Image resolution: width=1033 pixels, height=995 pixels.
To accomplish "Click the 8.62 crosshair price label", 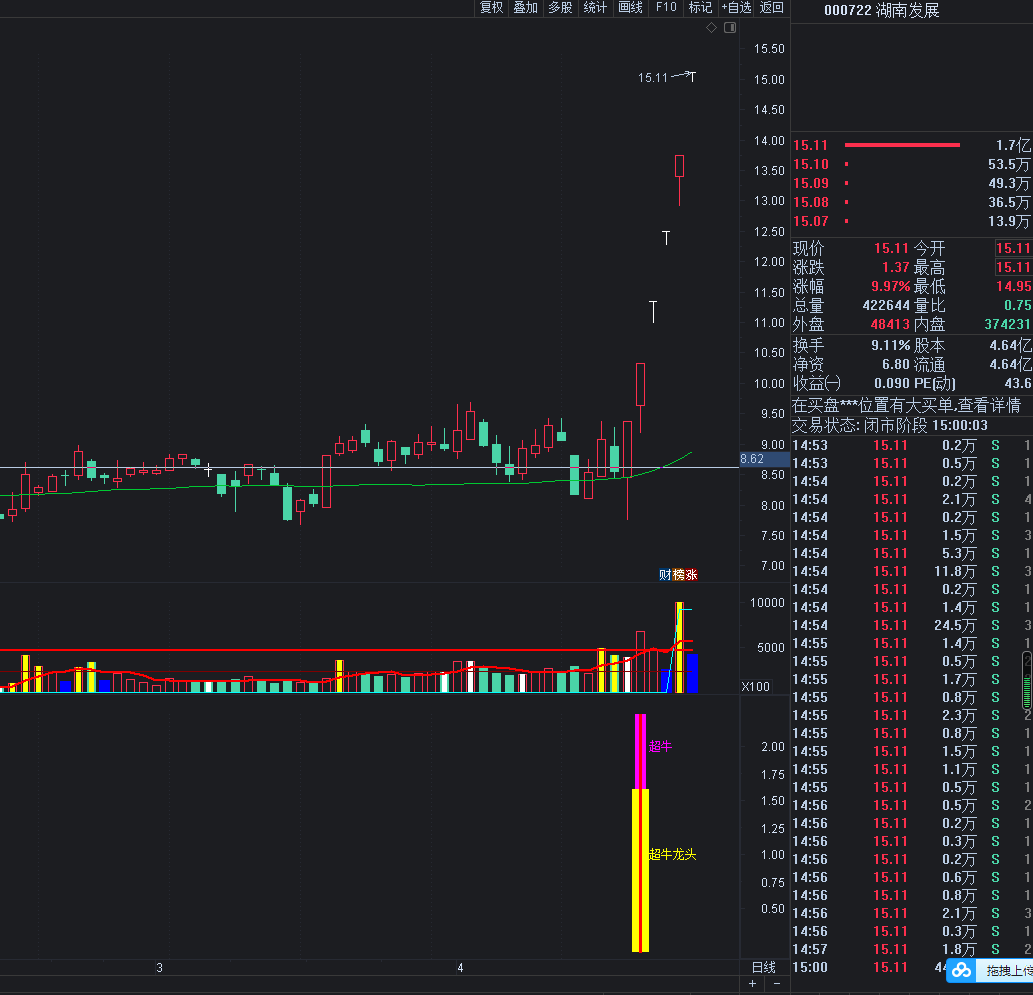I will [x=752, y=459].
